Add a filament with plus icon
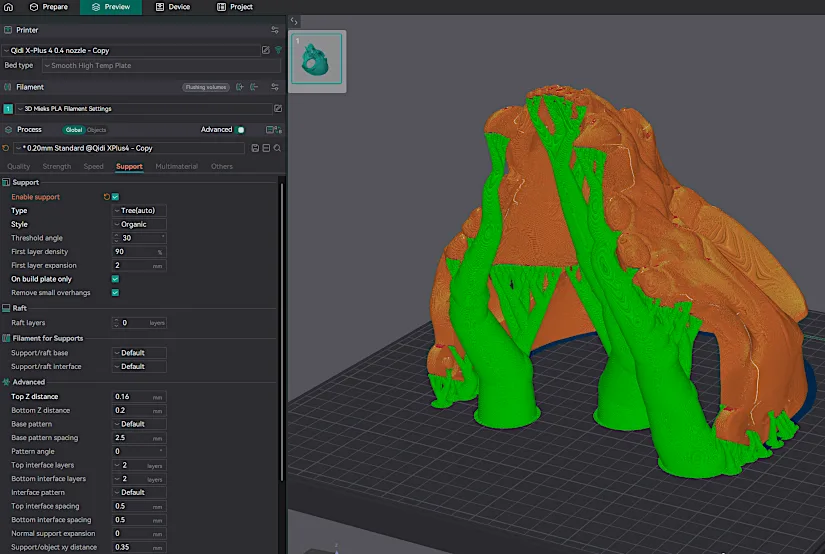 [x=240, y=87]
